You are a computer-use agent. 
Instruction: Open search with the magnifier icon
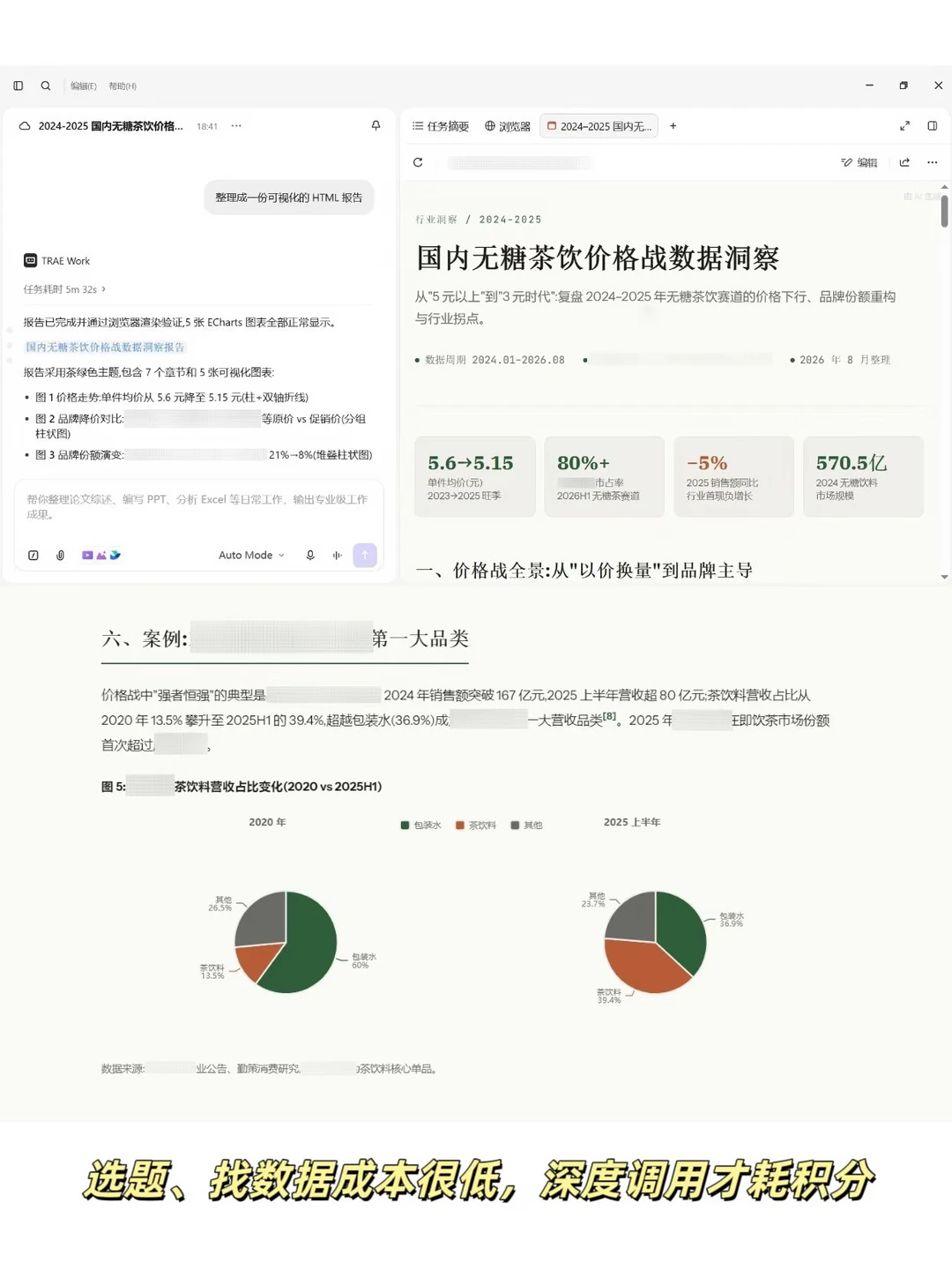[46, 86]
